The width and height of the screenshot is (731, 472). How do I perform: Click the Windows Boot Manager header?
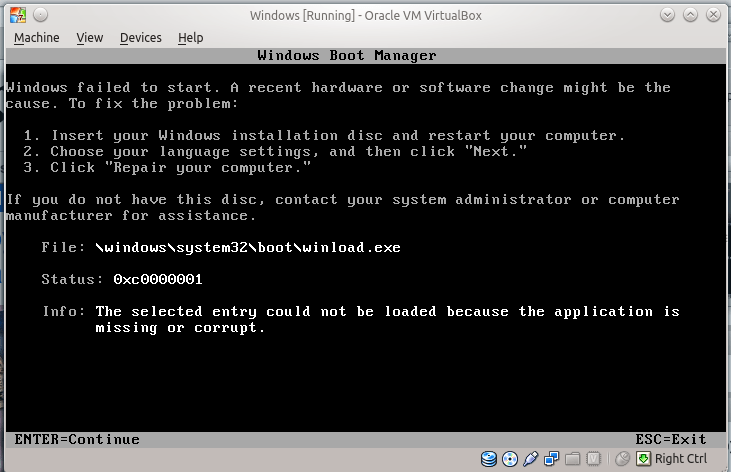click(347, 56)
